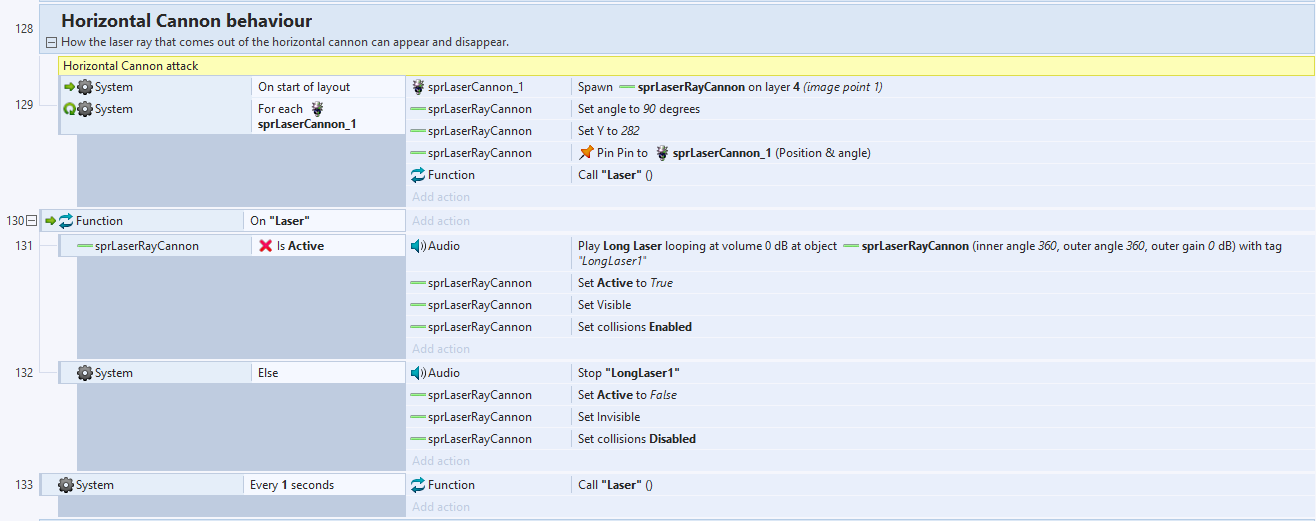The image size is (1316, 521).
Task: Click event number 131 in the margin
Action: click(24, 246)
